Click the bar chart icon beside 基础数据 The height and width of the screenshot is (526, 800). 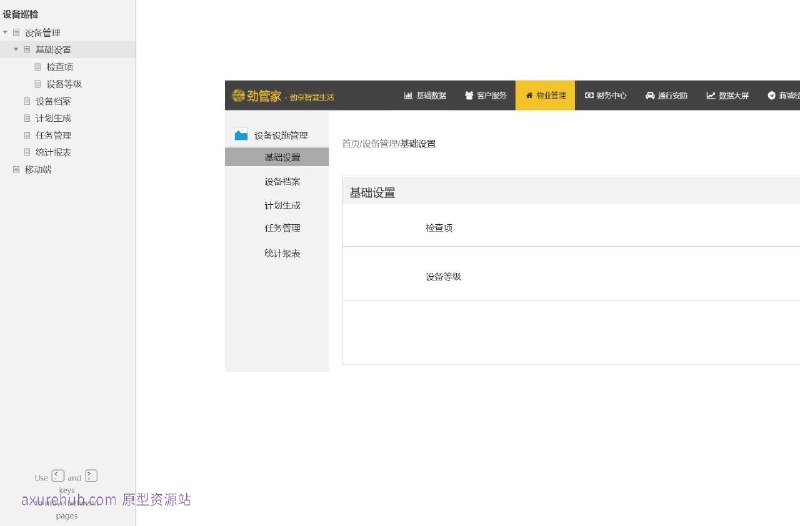click(x=408, y=95)
